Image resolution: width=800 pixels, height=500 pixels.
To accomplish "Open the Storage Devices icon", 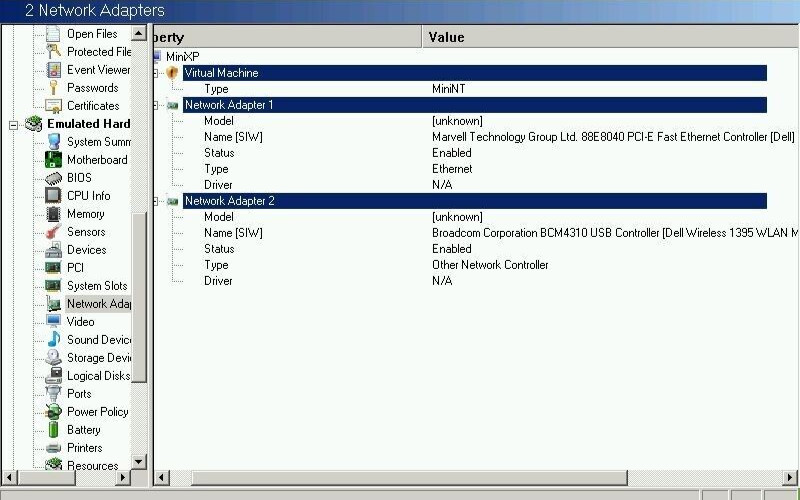I will click(x=53, y=358).
